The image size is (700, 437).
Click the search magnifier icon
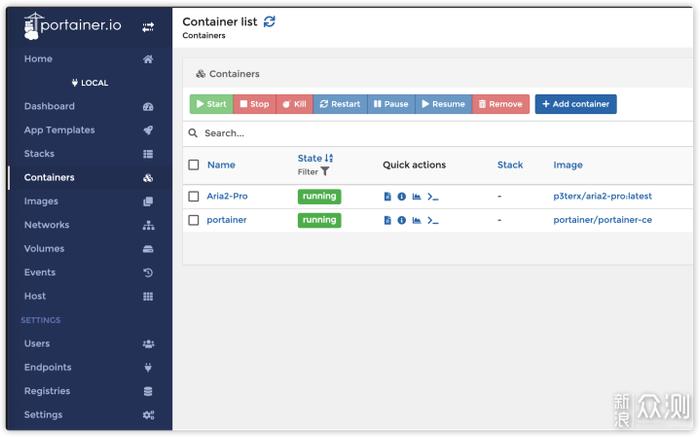point(193,133)
